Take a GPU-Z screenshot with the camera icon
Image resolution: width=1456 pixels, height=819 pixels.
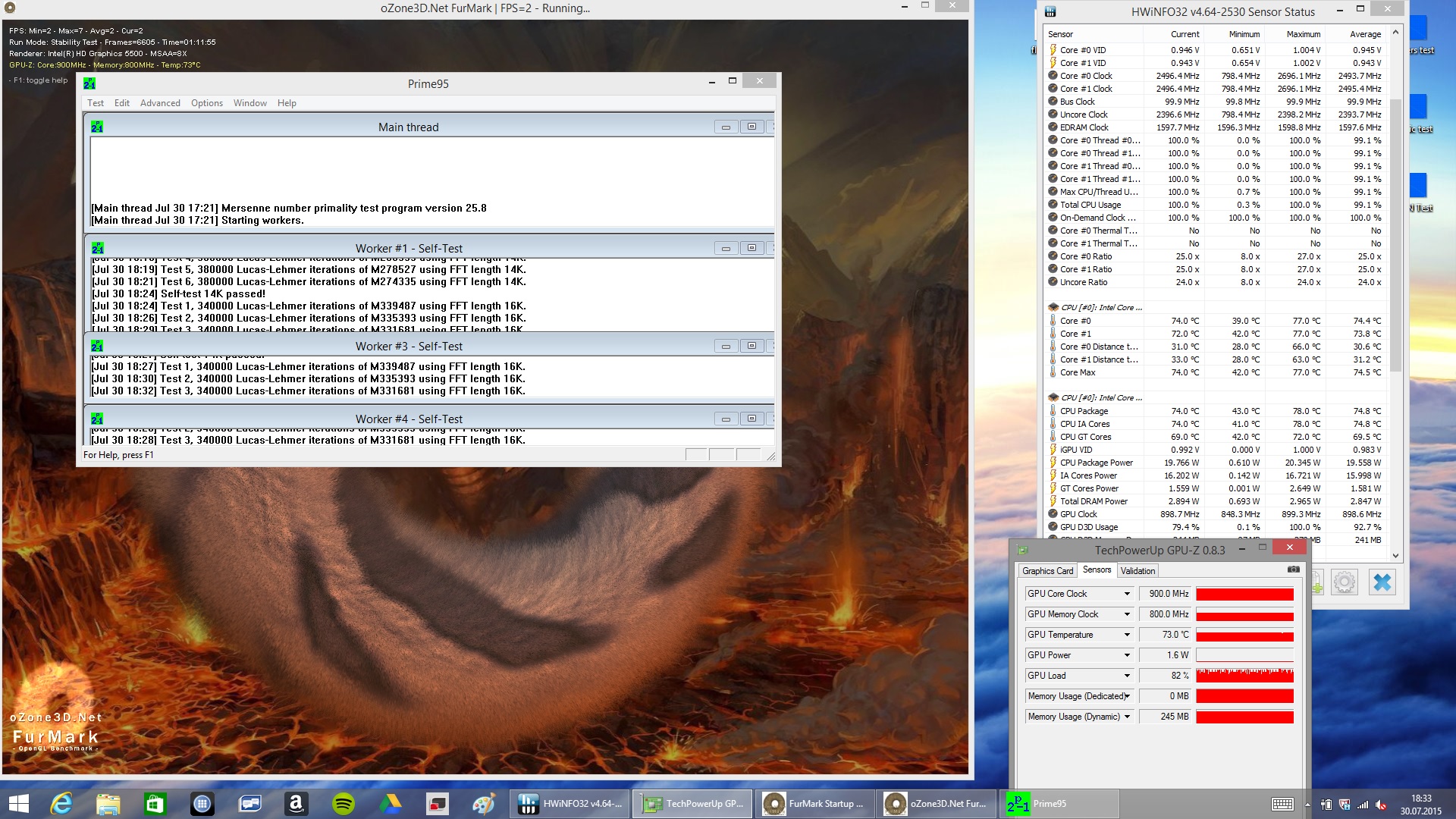click(1293, 570)
